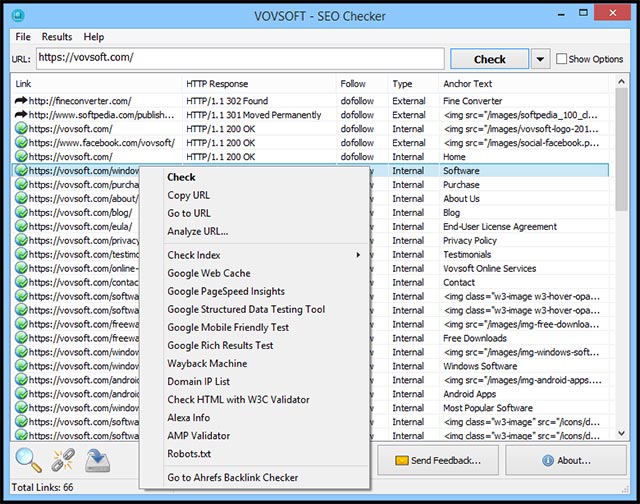Click the "Purchase" anchor text cell

pyautogui.click(x=461, y=184)
